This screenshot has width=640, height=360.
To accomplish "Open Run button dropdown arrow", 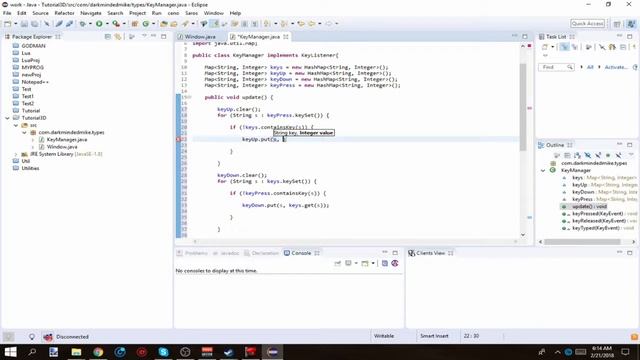I will 107,24.
